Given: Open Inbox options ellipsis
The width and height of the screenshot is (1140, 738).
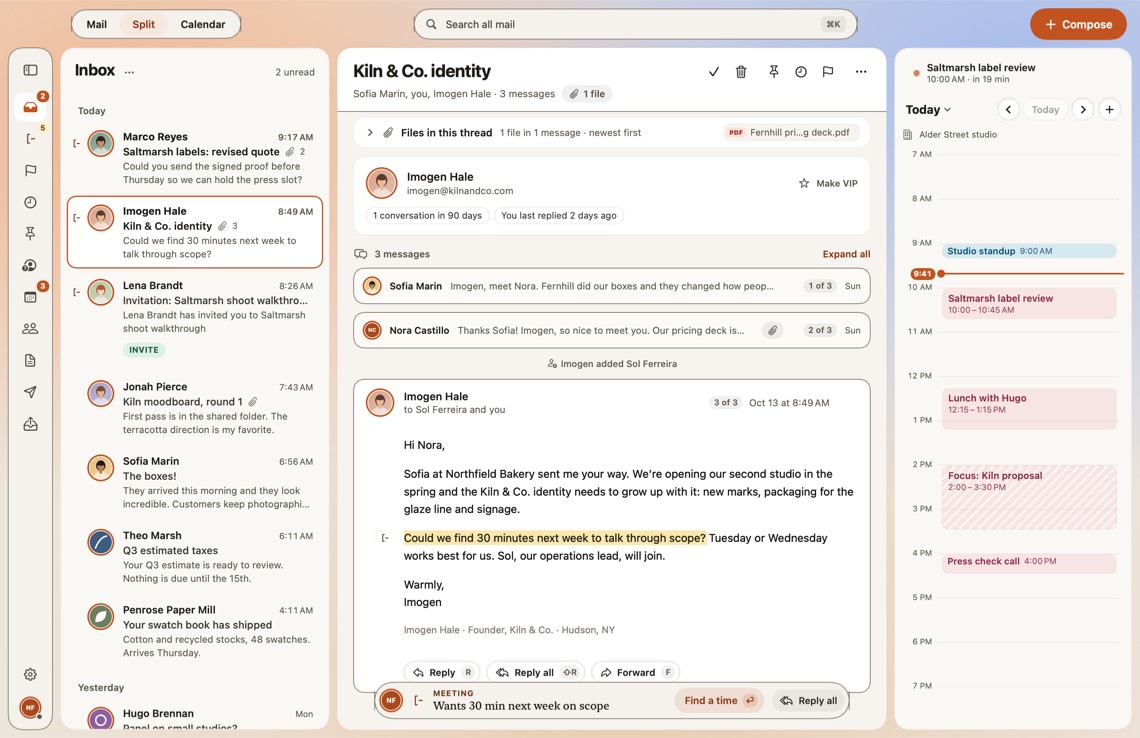Looking at the screenshot, I should point(129,72).
